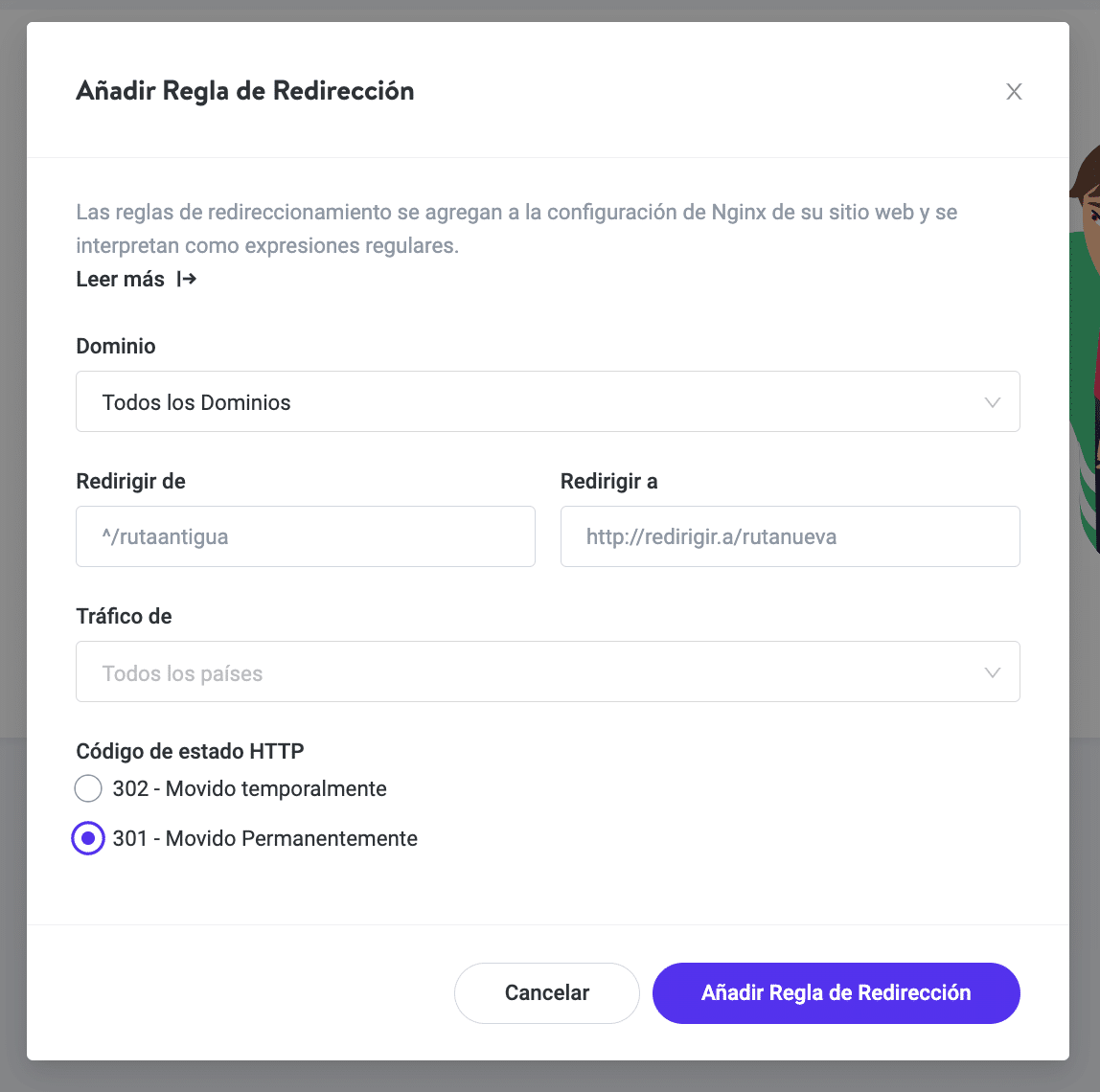This screenshot has width=1100, height=1092.
Task: Click the Redirigir de input field
Action: pyautogui.click(x=305, y=536)
